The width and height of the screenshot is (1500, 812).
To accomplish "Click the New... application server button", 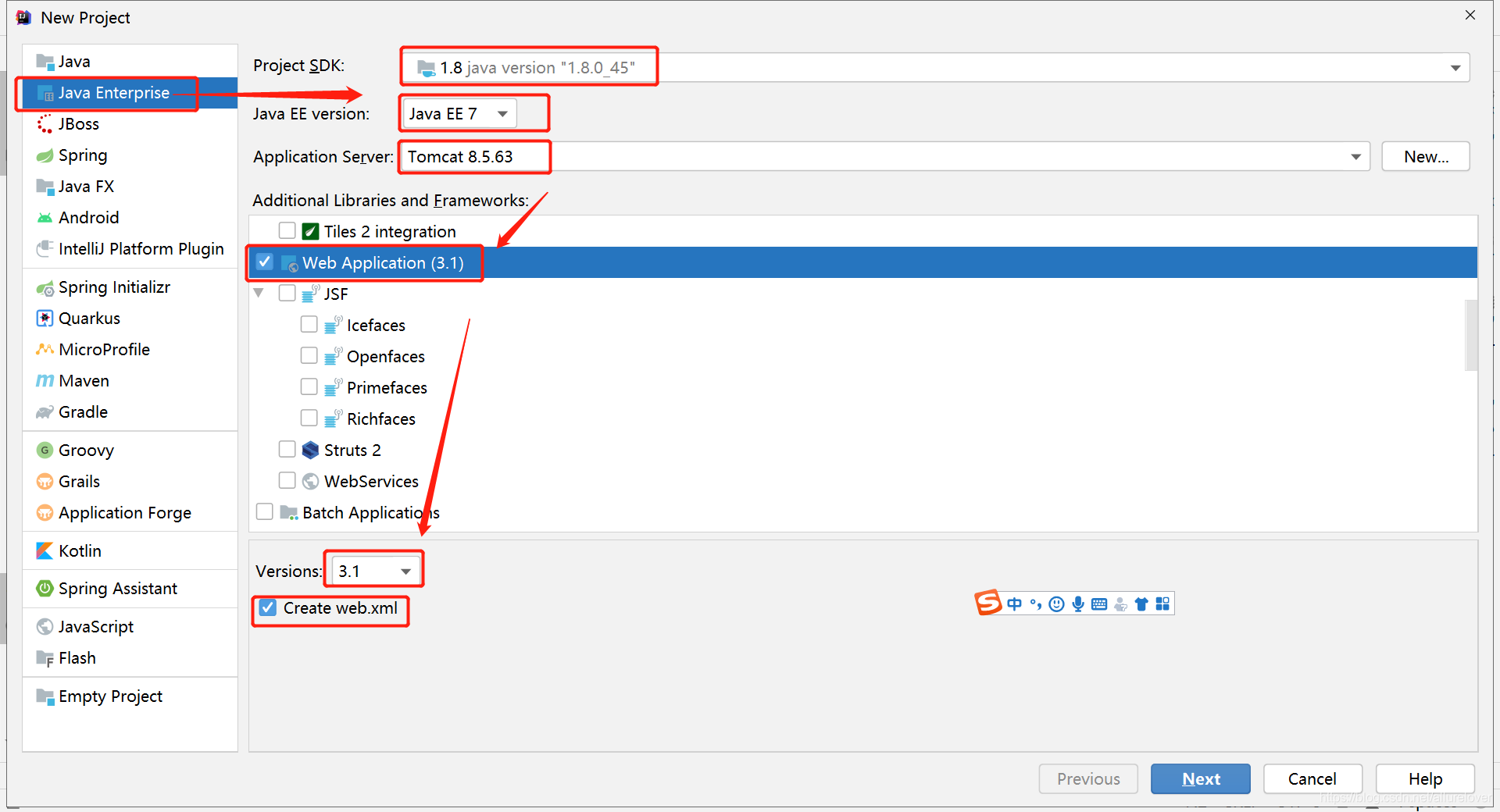I will click(1426, 156).
